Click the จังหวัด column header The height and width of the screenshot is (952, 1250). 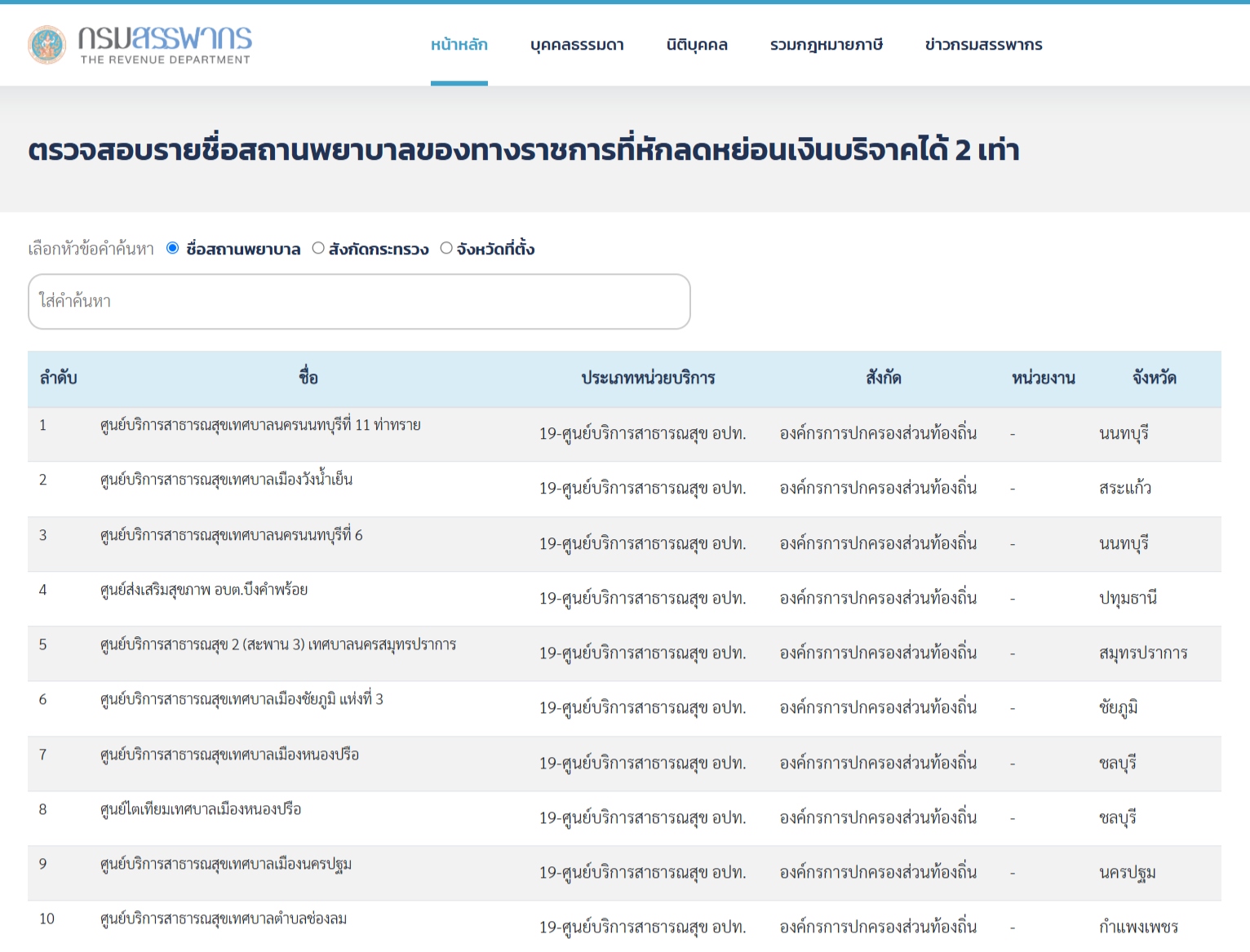tap(1154, 378)
